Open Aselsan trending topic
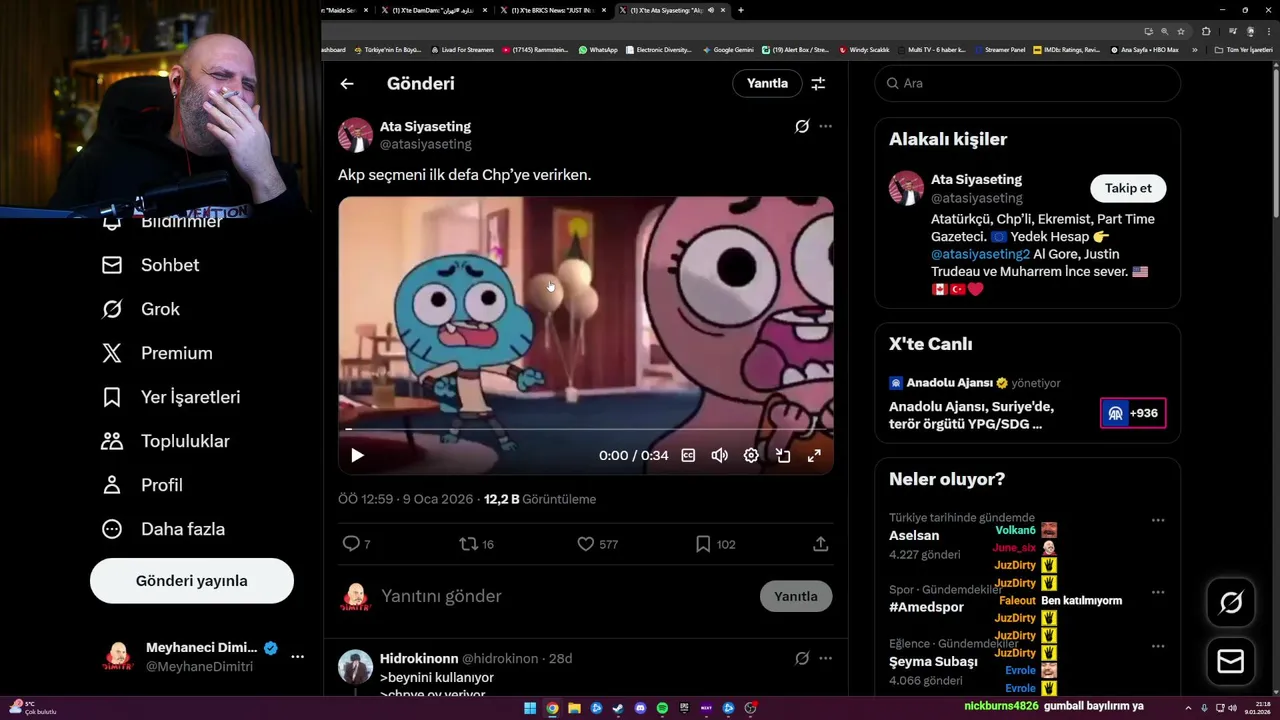Viewport: 1280px width, 720px height. [914, 536]
